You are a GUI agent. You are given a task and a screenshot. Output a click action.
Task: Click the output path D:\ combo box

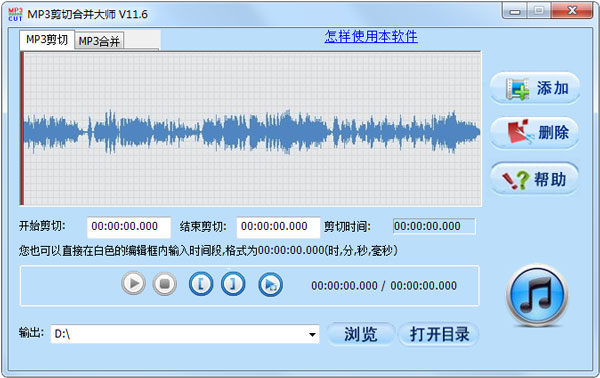pyautogui.click(x=185, y=334)
